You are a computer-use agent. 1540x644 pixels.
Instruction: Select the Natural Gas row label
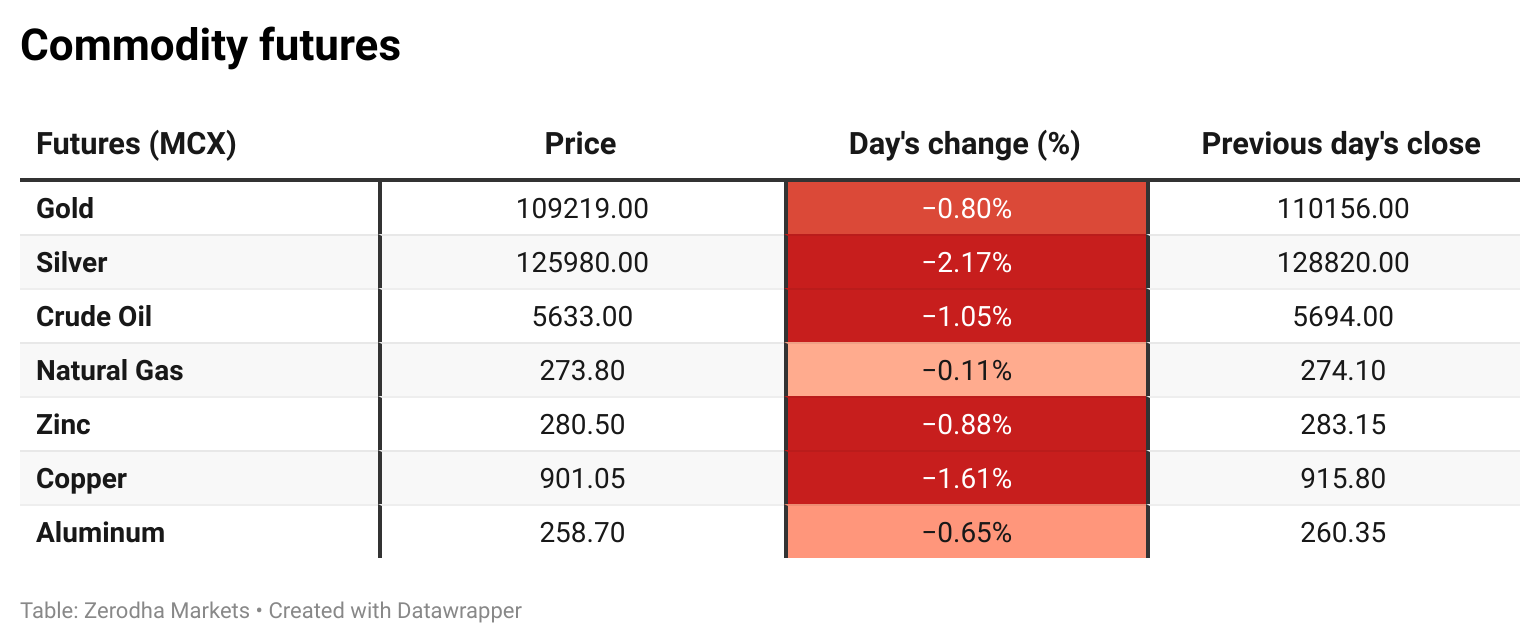click(110, 371)
